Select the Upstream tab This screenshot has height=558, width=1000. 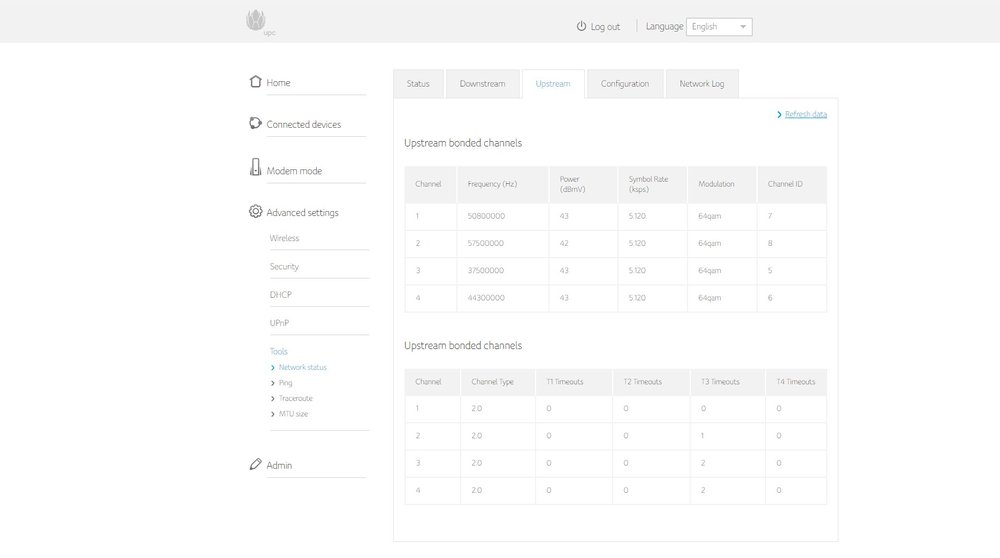553,84
